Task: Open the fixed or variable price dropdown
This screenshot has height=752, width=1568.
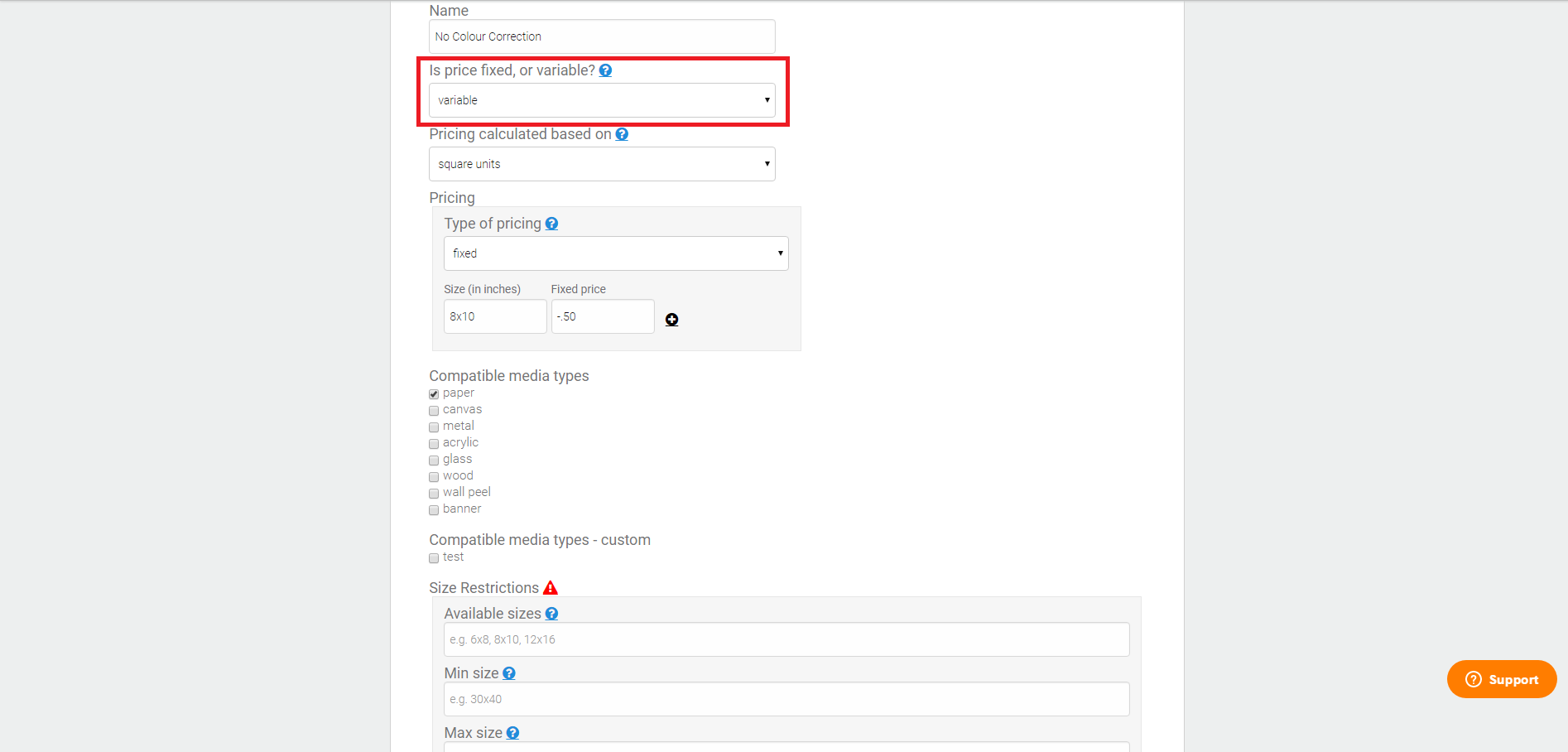Action: click(602, 100)
